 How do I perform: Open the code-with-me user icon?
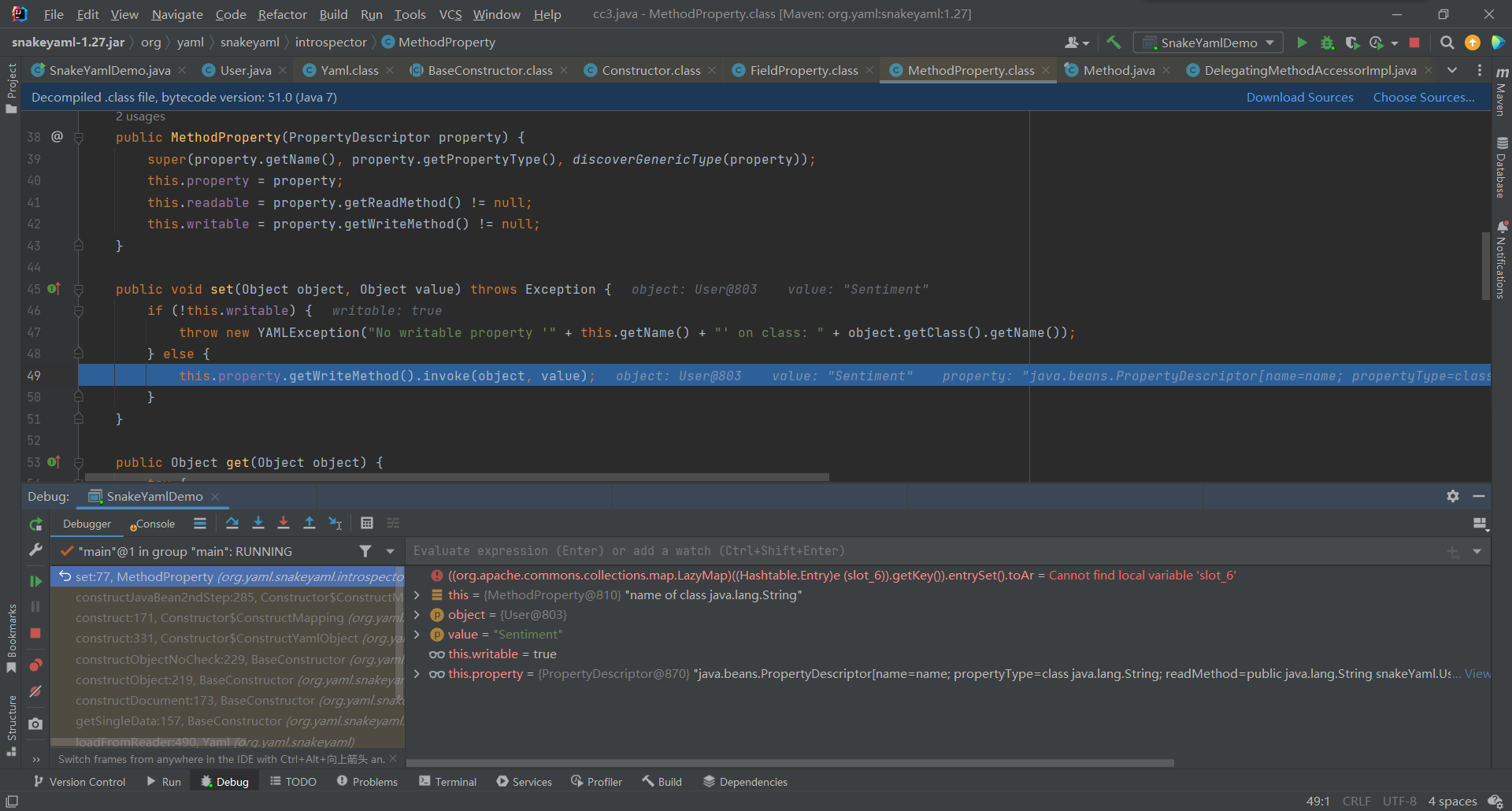click(x=1077, y=43)
